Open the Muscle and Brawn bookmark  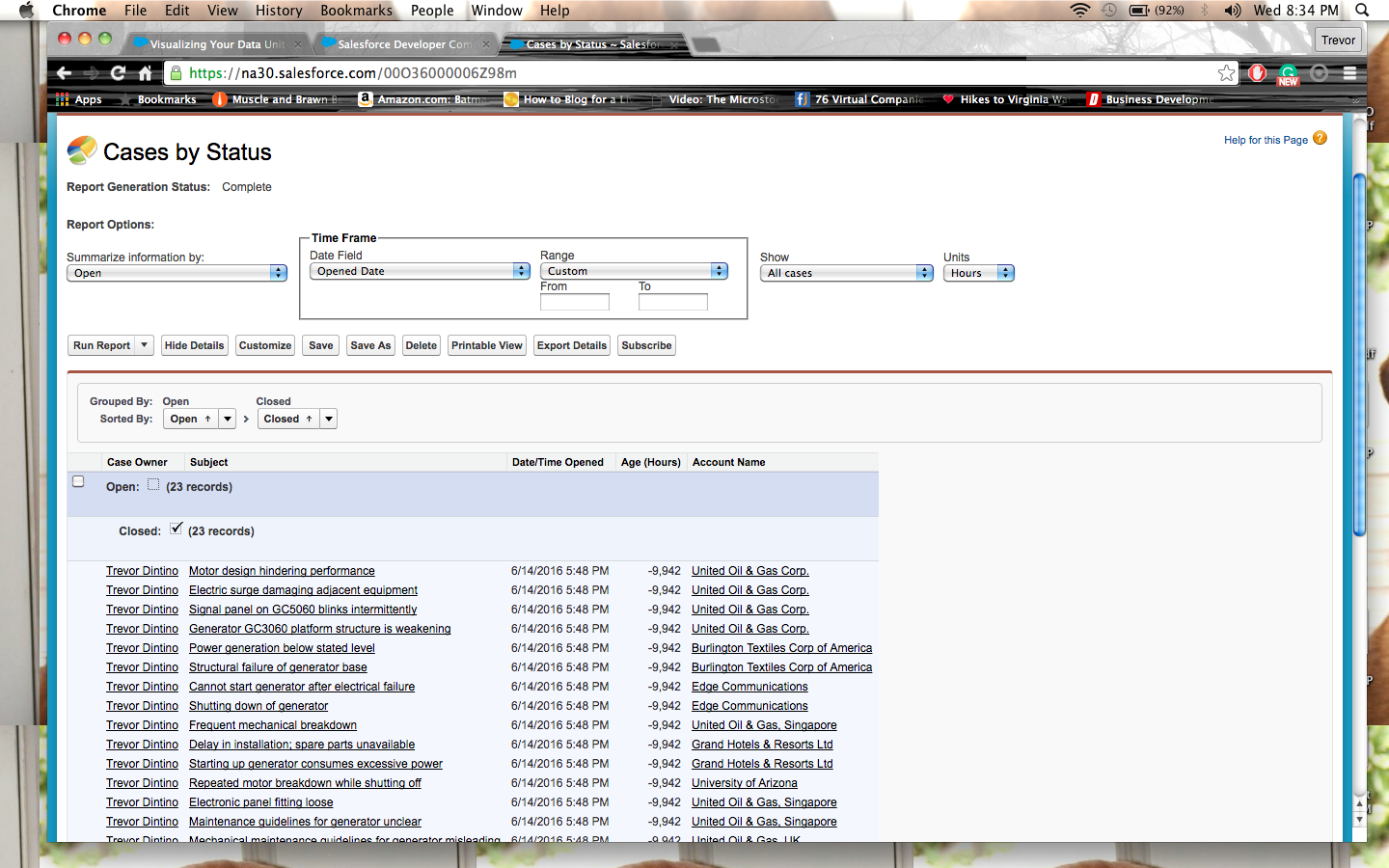coord(276,99)
